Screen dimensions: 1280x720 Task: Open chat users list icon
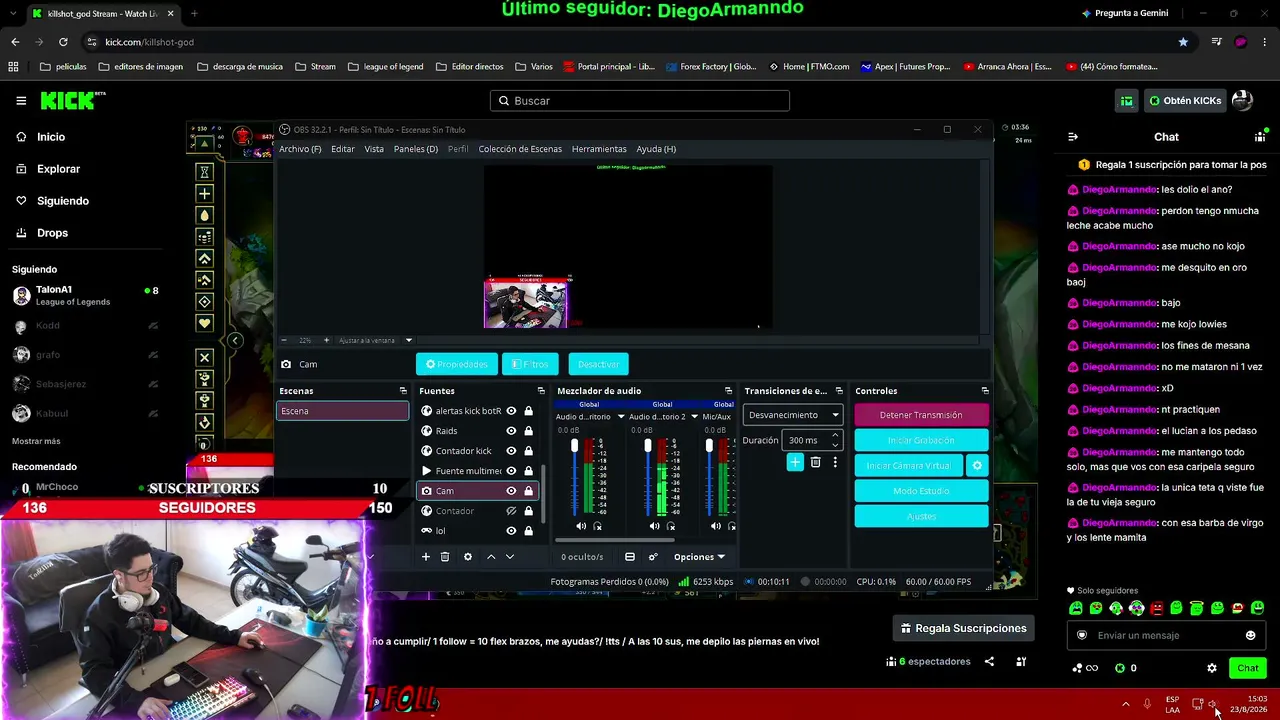pos(1260,137)
